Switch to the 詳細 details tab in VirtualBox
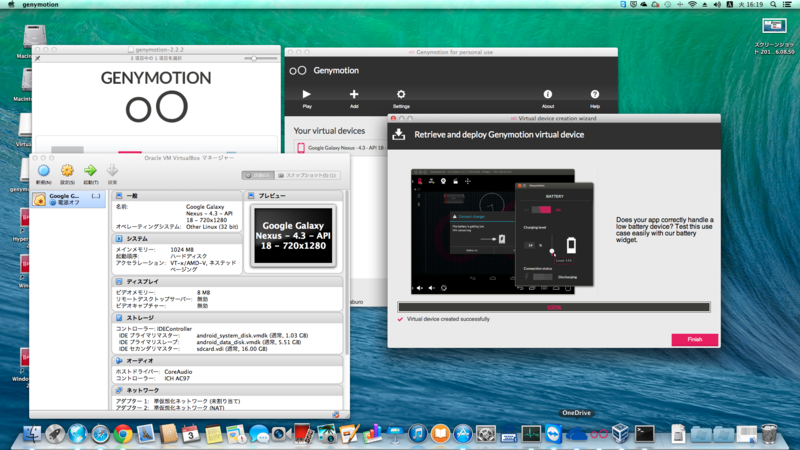Screen dimensions: 800x450 258,175
